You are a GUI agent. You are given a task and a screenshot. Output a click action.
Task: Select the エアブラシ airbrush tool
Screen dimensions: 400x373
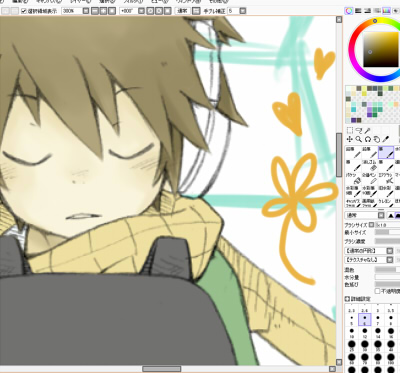point(386,178)
